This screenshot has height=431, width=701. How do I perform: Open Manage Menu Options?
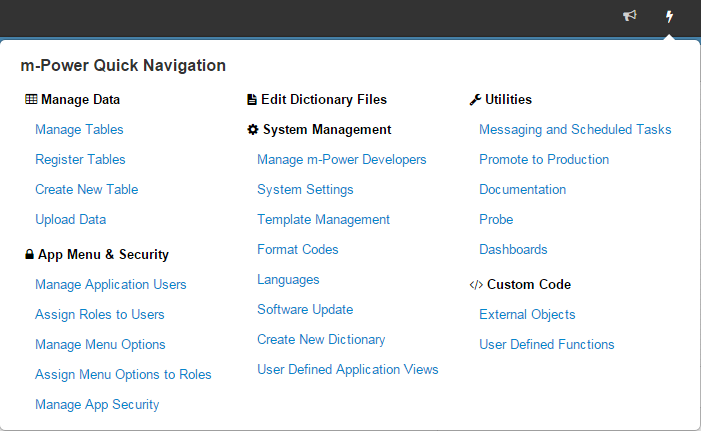pyautogui.click(x=100, y=344)
